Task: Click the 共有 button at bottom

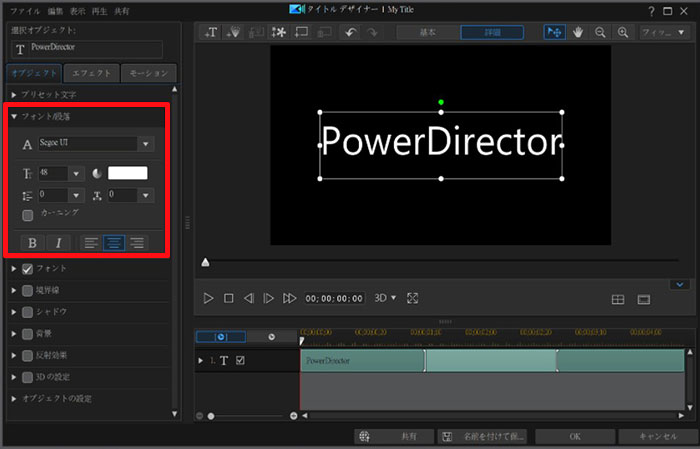Action: point(394,436)
